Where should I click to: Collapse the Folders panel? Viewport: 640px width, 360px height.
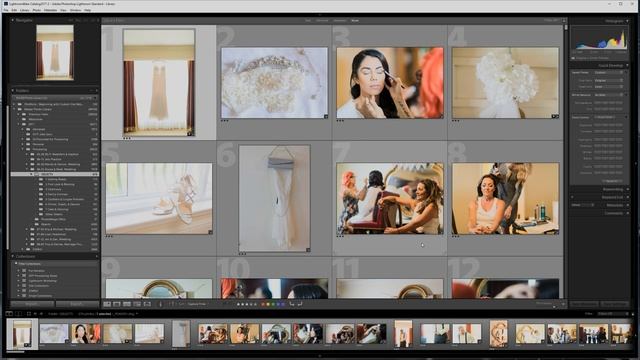(13, 91)
